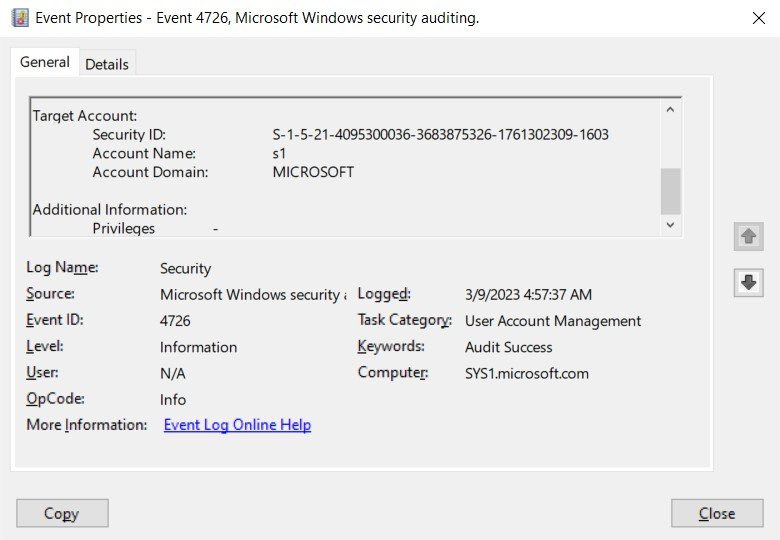
Task: Click the Close button
Action: click(x=717, y=513)
